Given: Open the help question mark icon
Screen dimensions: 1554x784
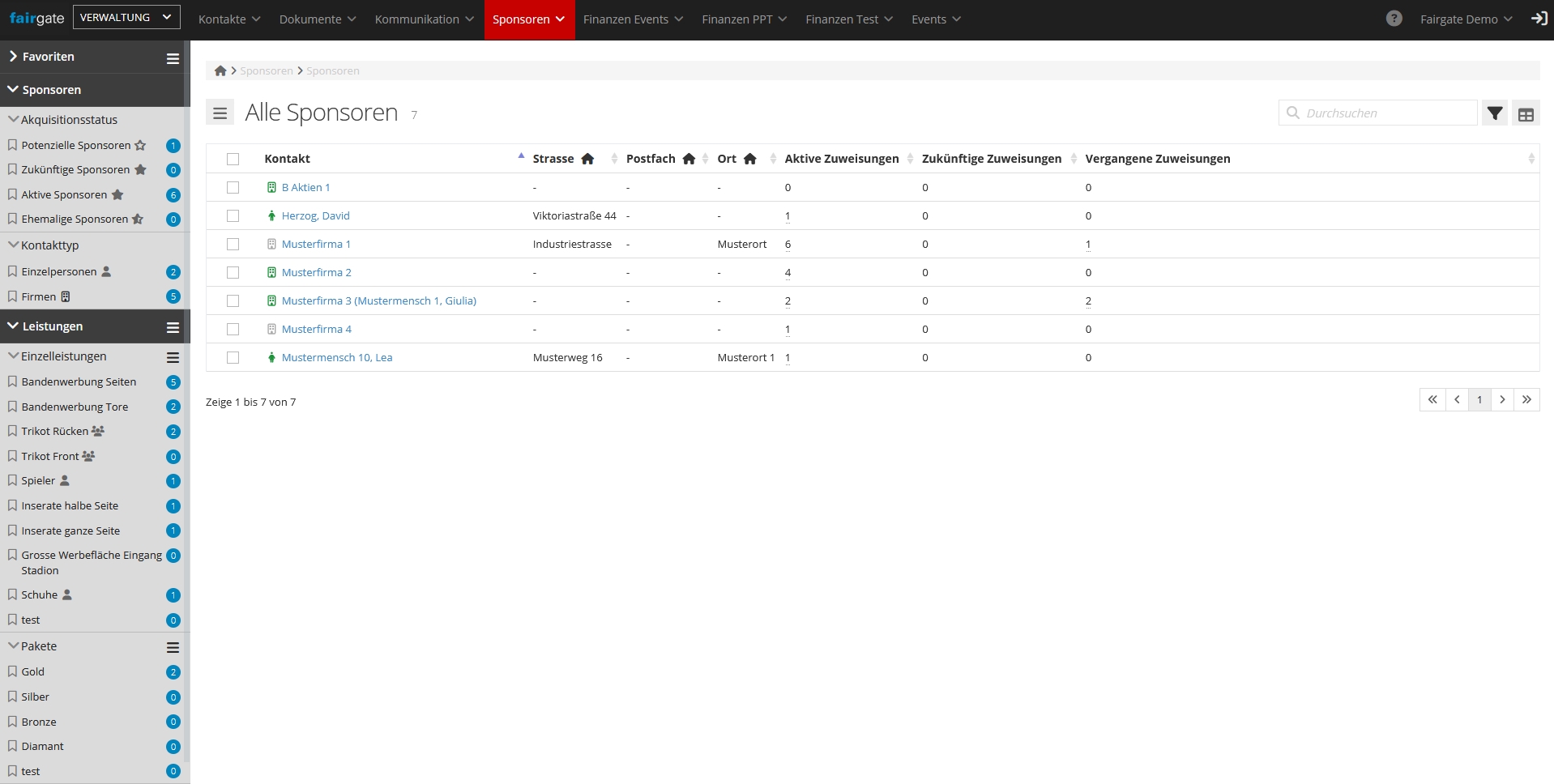Looking at the screenshot, I should pyautogui.click(x=1394, y=19).
